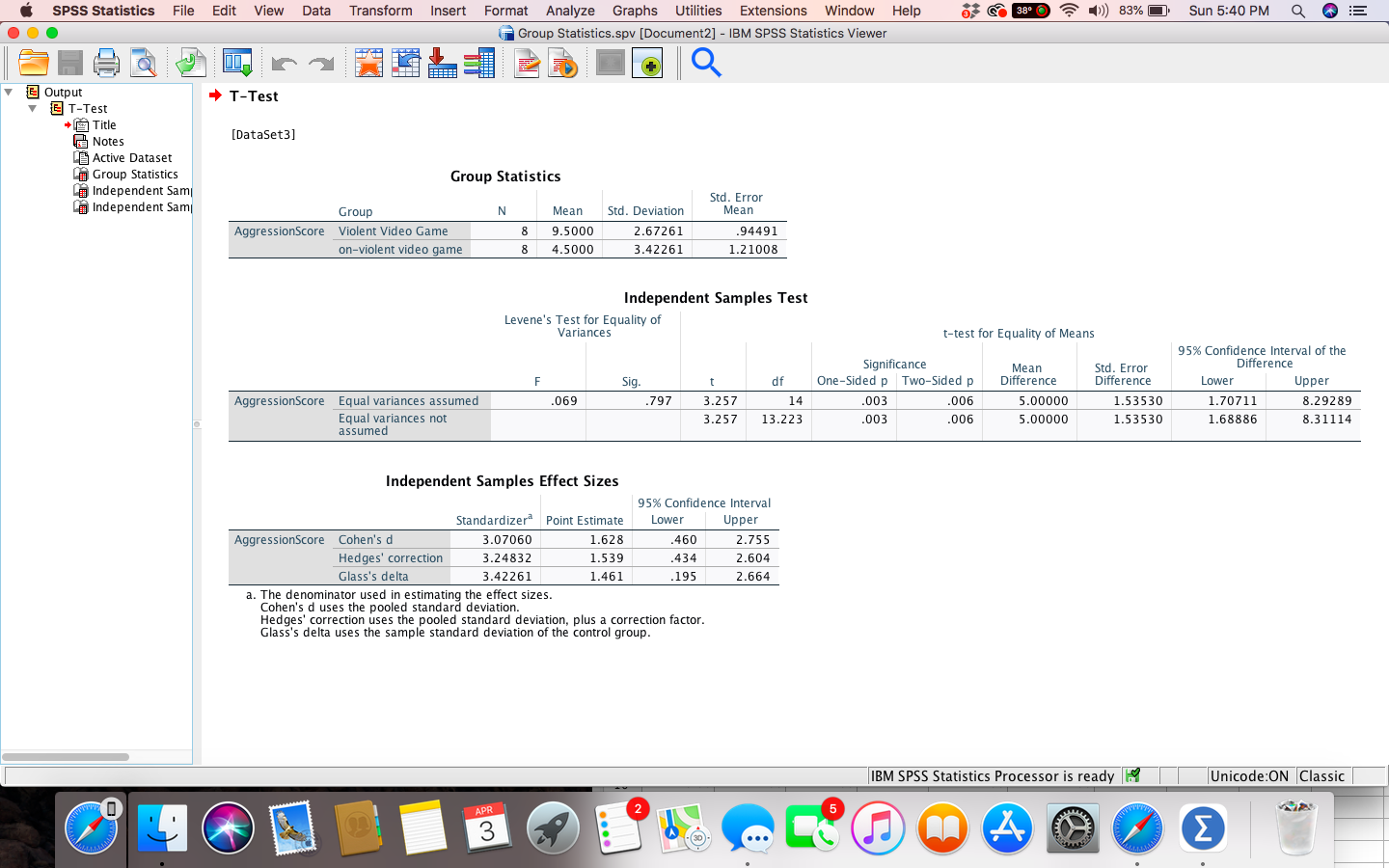Click the outline pane horizontal scrollbar

pyautogui.click(x=66, y=757)
